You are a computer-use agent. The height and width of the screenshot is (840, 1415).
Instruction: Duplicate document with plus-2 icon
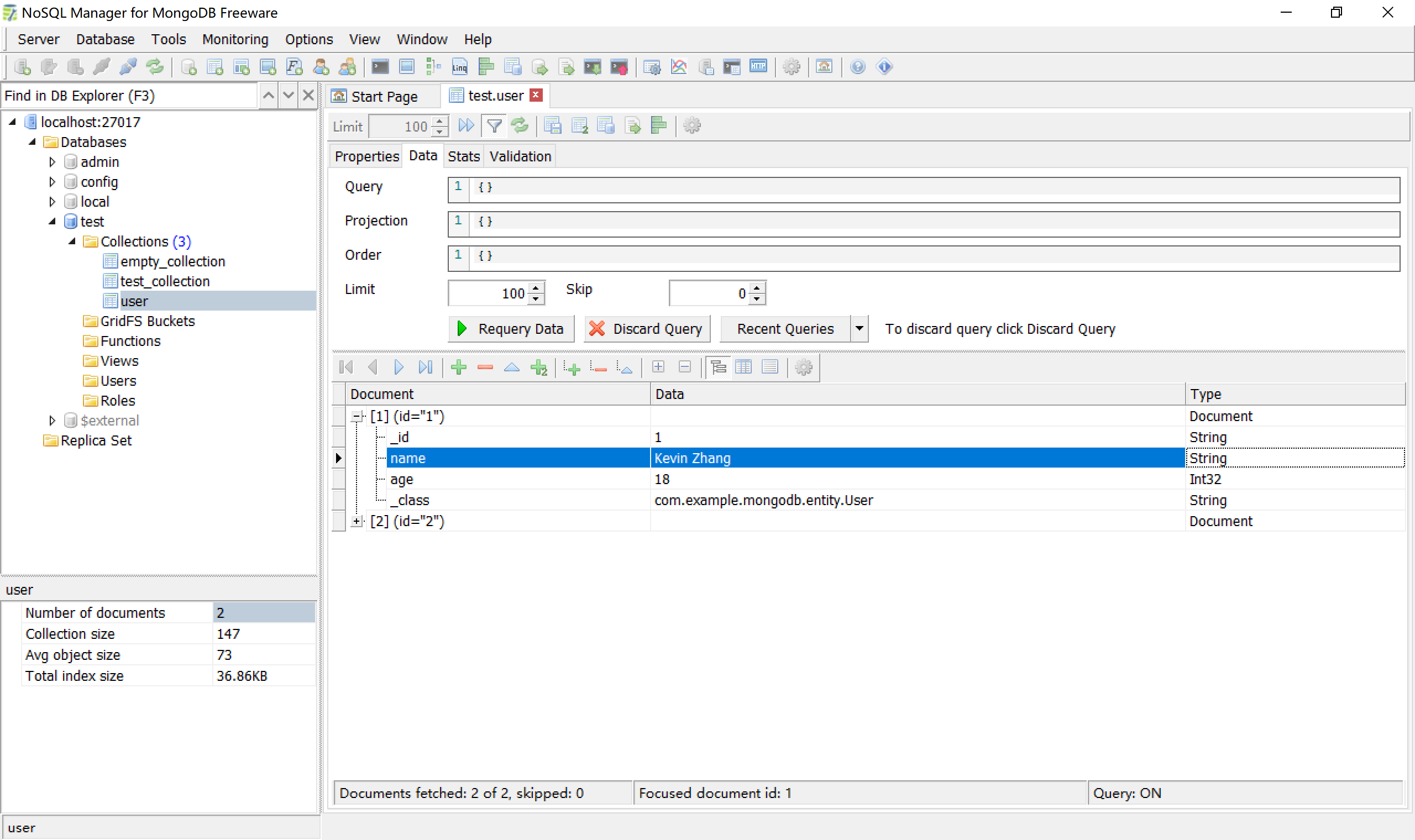click(x=539, y=368)
